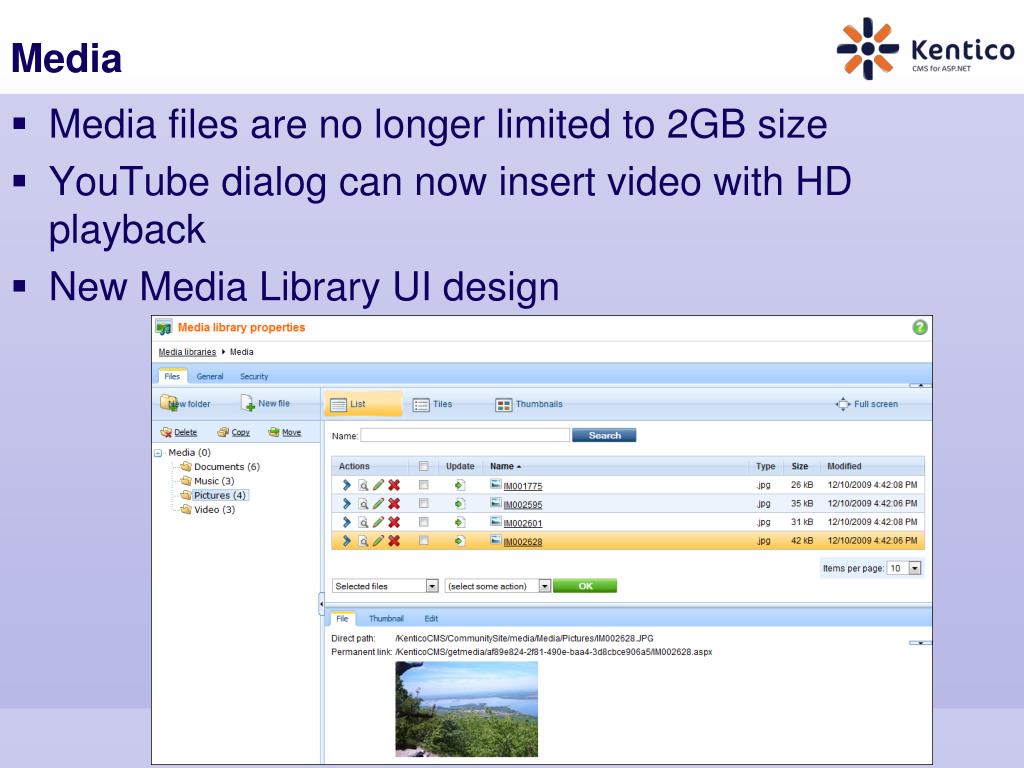The width and height of the screenshot is (1024, 768).
Task: Open Full screen mode
Action: click(x=867, y=404)
